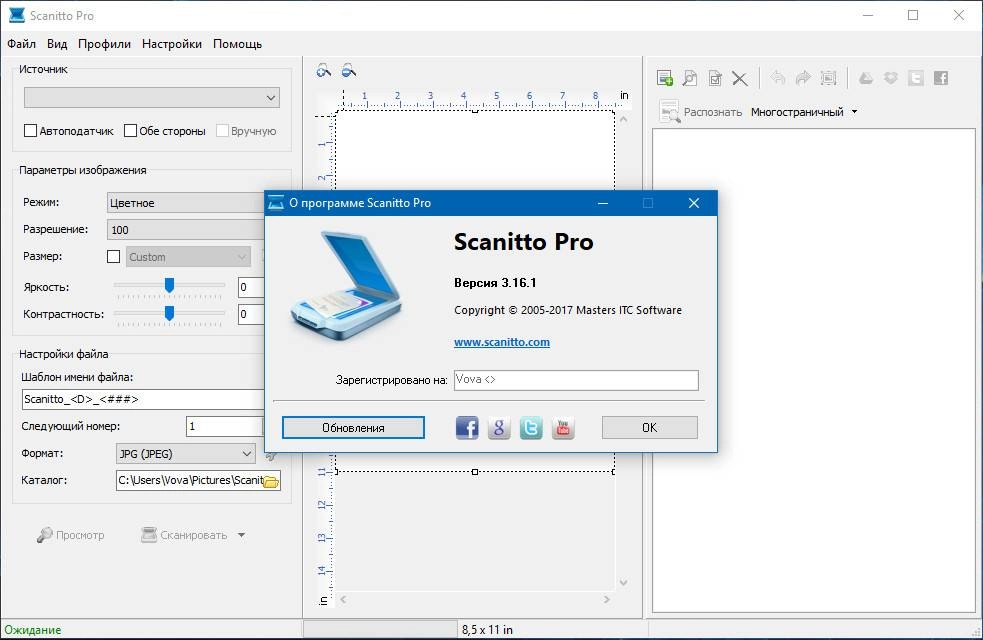Enable the Обе стороны checkbox

point(130,130)
